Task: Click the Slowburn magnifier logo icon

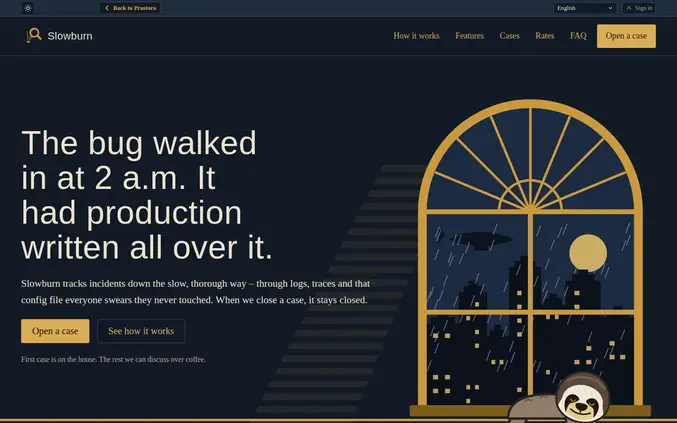Action: 34,35
